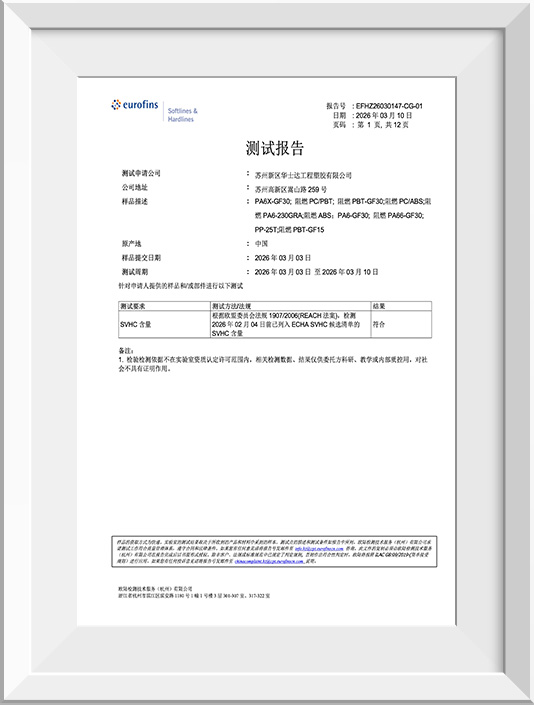Click the 测试申请公司 field label
Screen dimensions: 534x705
pyautogui.click(x=141, y=173)
